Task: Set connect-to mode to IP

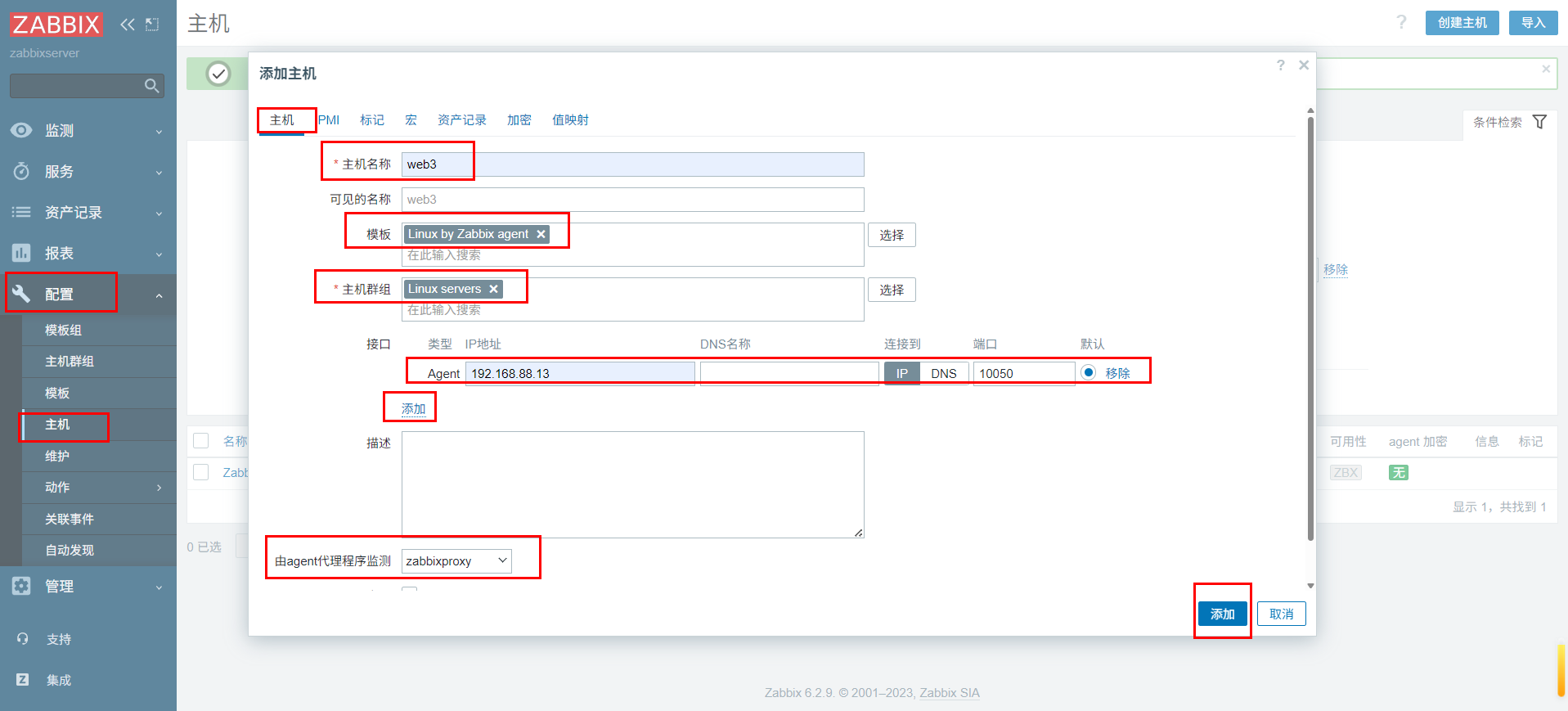Action: point(902,373)
